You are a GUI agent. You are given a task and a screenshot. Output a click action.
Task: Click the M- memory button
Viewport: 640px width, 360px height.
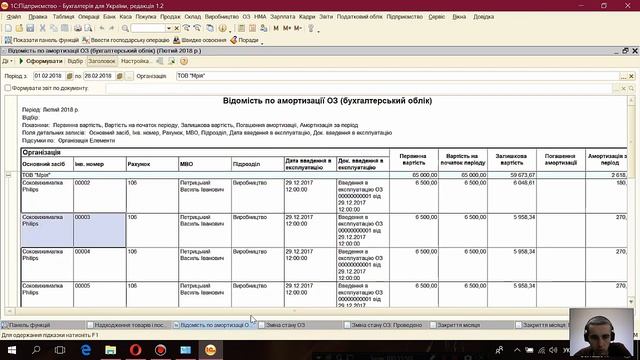point(298,28)
